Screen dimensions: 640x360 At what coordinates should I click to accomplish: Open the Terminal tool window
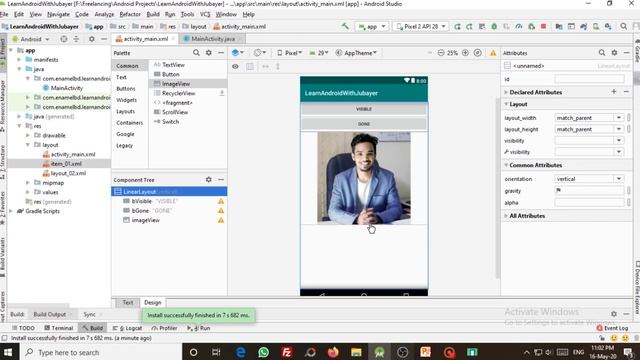(x=58, y=328)
